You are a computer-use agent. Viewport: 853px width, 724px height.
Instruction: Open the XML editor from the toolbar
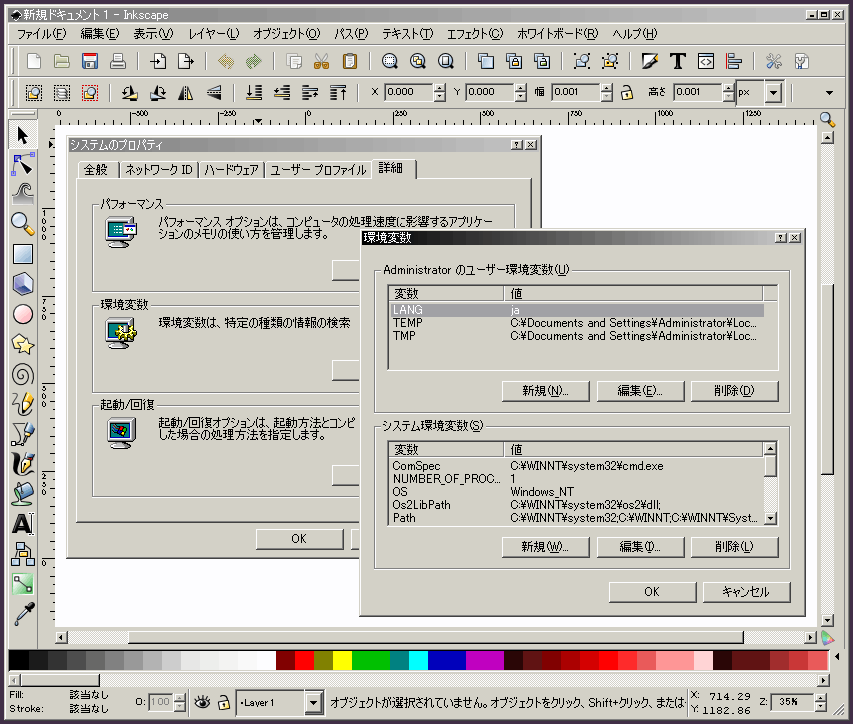(x=705, y=61)
